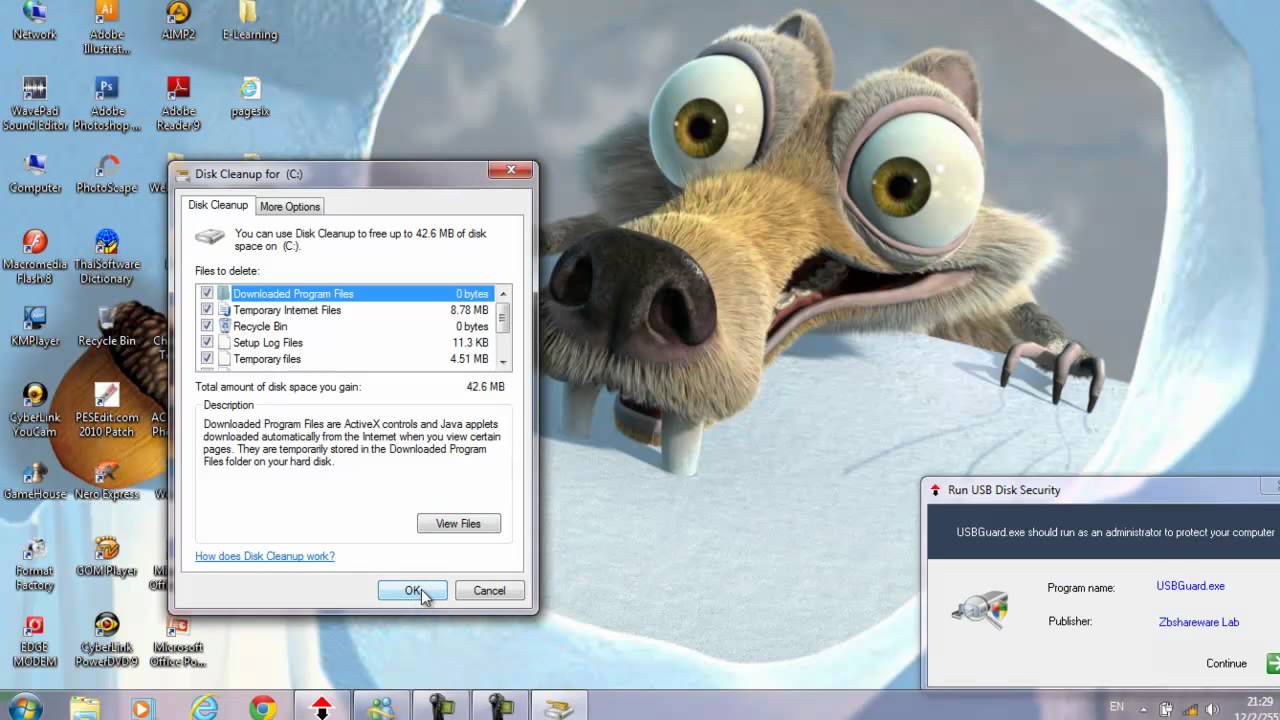Launch Windows Media Player from taskbar
Viewport: 1280px width, 720px height.
141,707
